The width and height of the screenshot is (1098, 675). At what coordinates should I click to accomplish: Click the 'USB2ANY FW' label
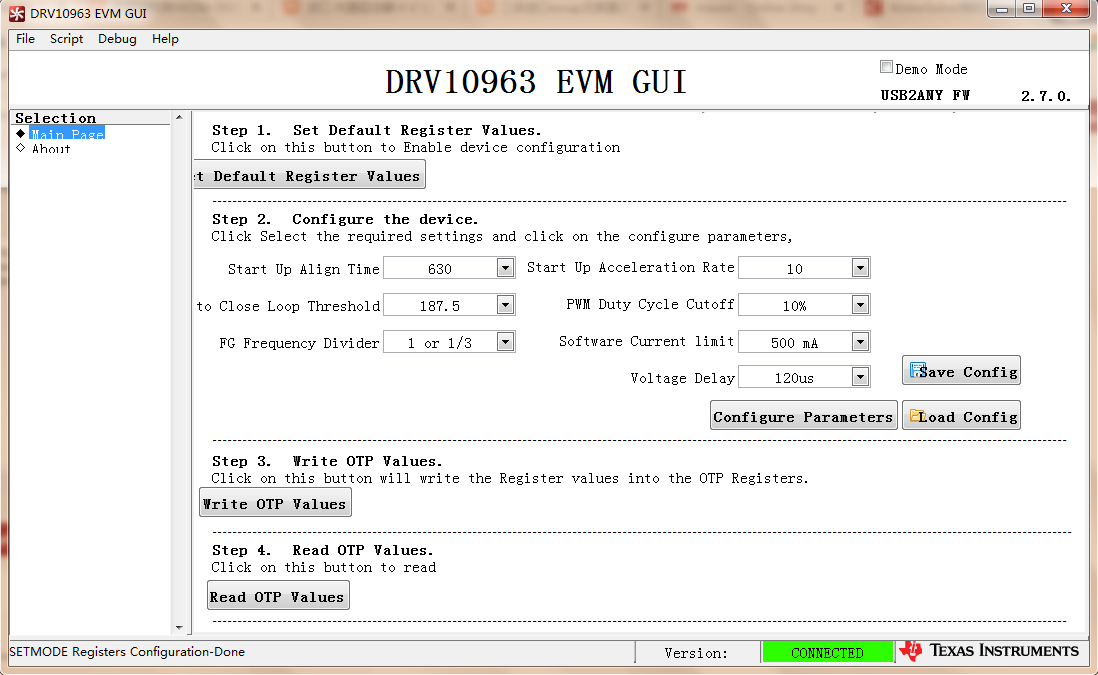pyautogui.click(x=925, y=95)
